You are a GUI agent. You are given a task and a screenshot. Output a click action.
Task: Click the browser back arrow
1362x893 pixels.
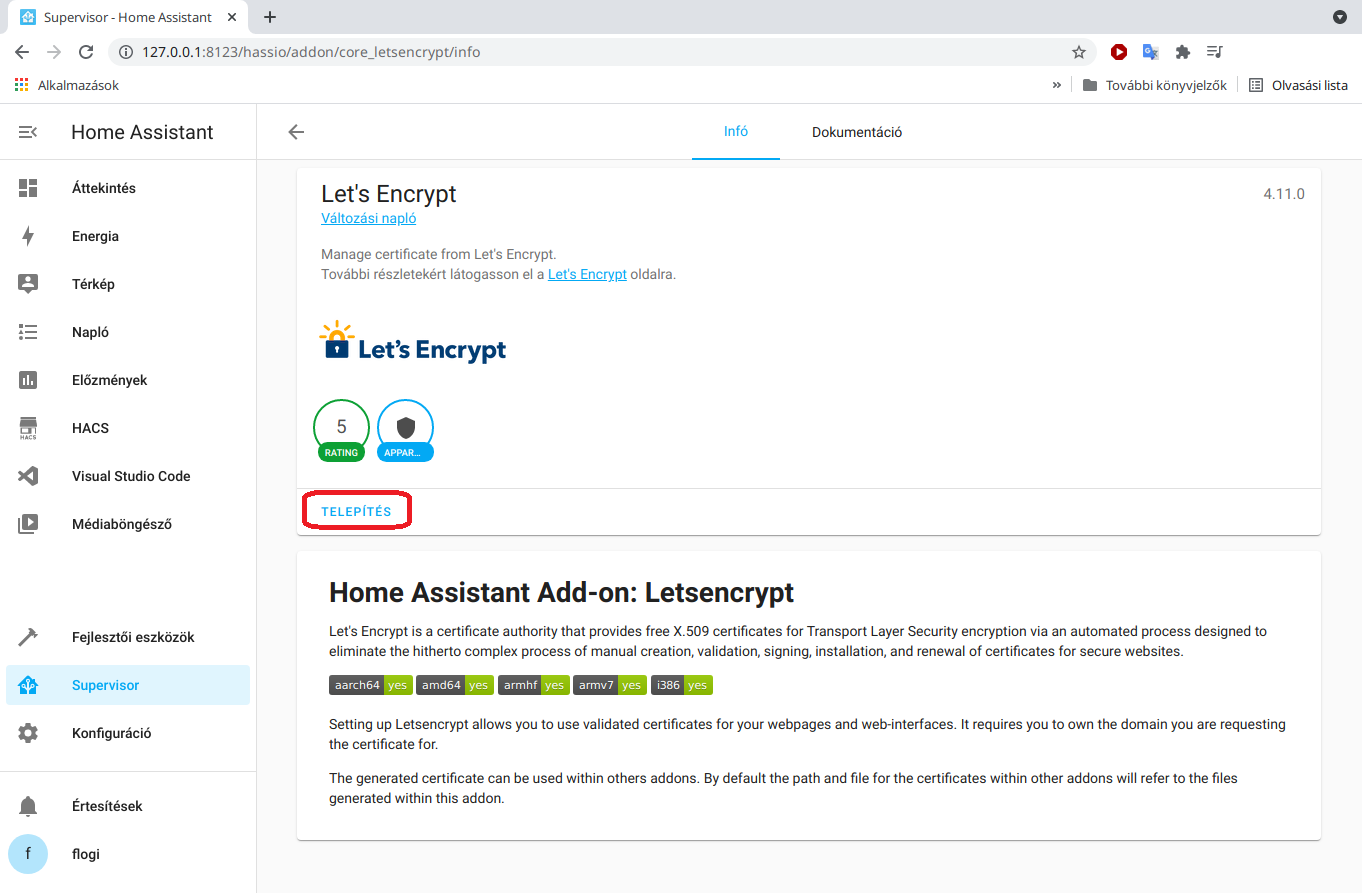point(22,52)
